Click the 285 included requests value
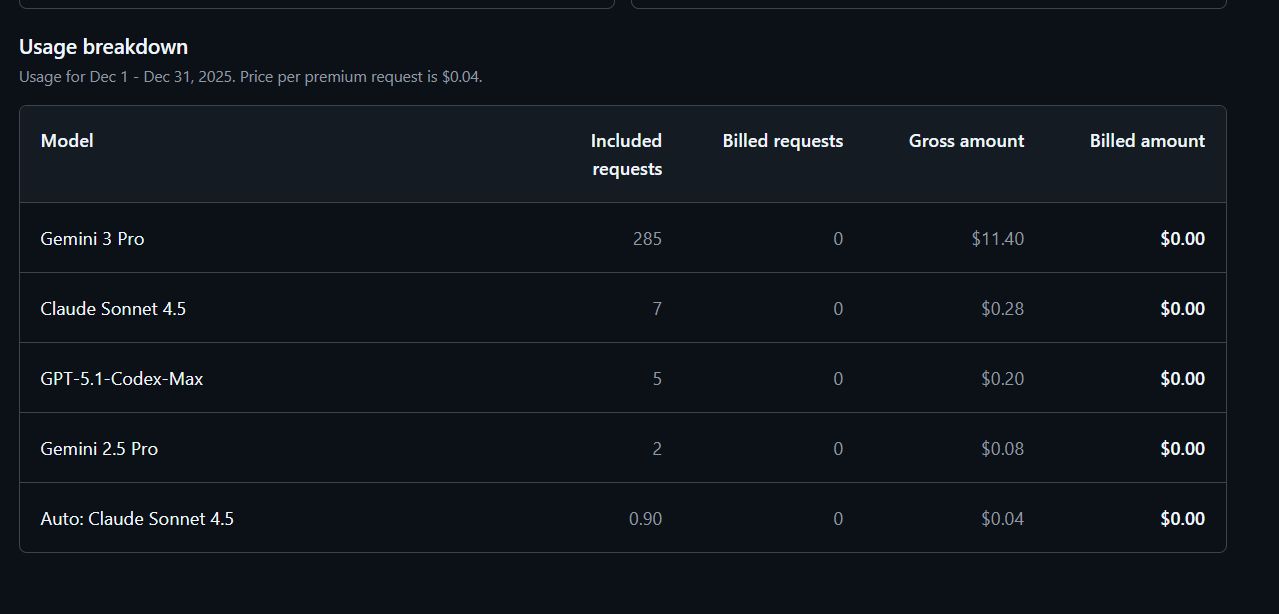The width and height of the screenshot is (1279, 614). point(648,238)
